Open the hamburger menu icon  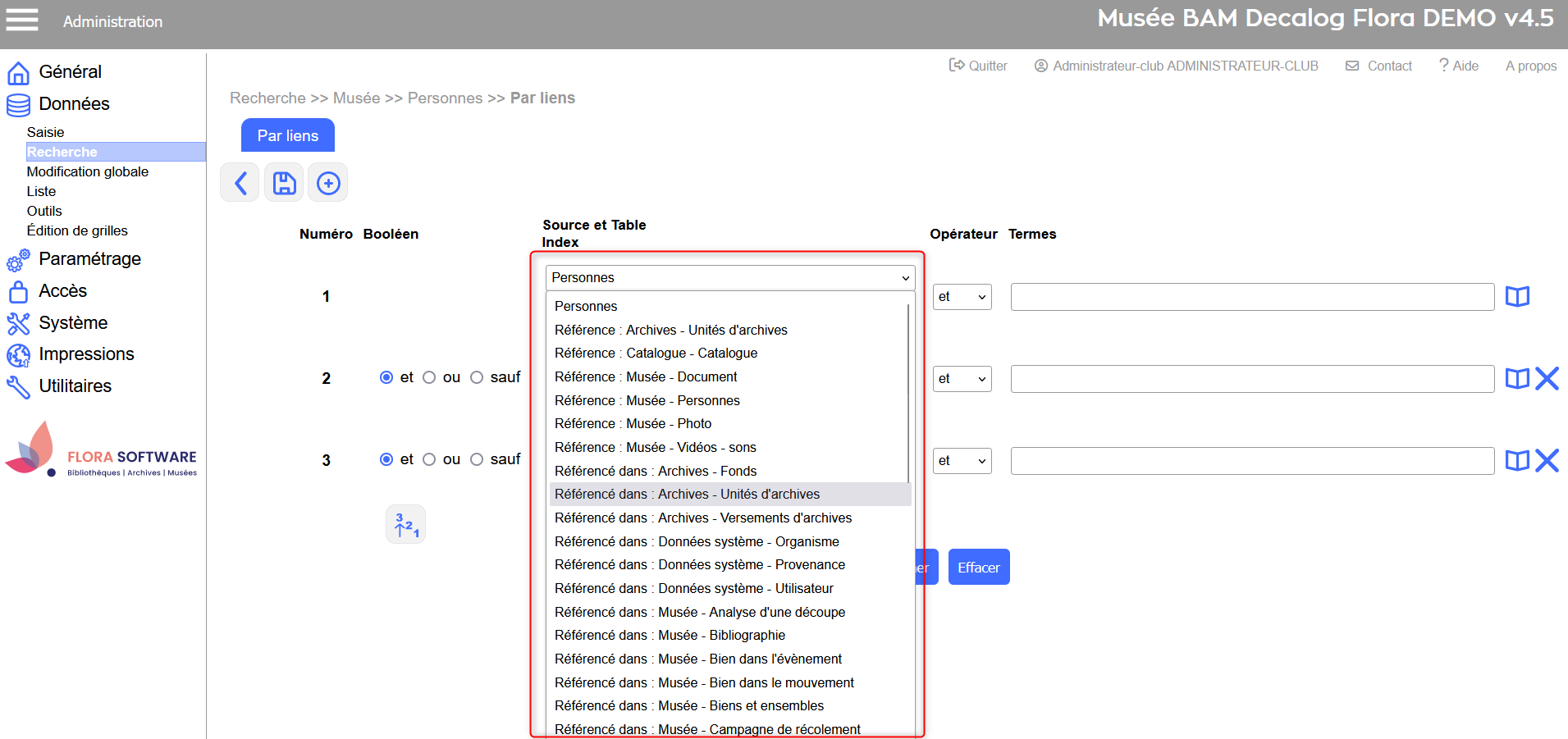[x=22, y=20]
